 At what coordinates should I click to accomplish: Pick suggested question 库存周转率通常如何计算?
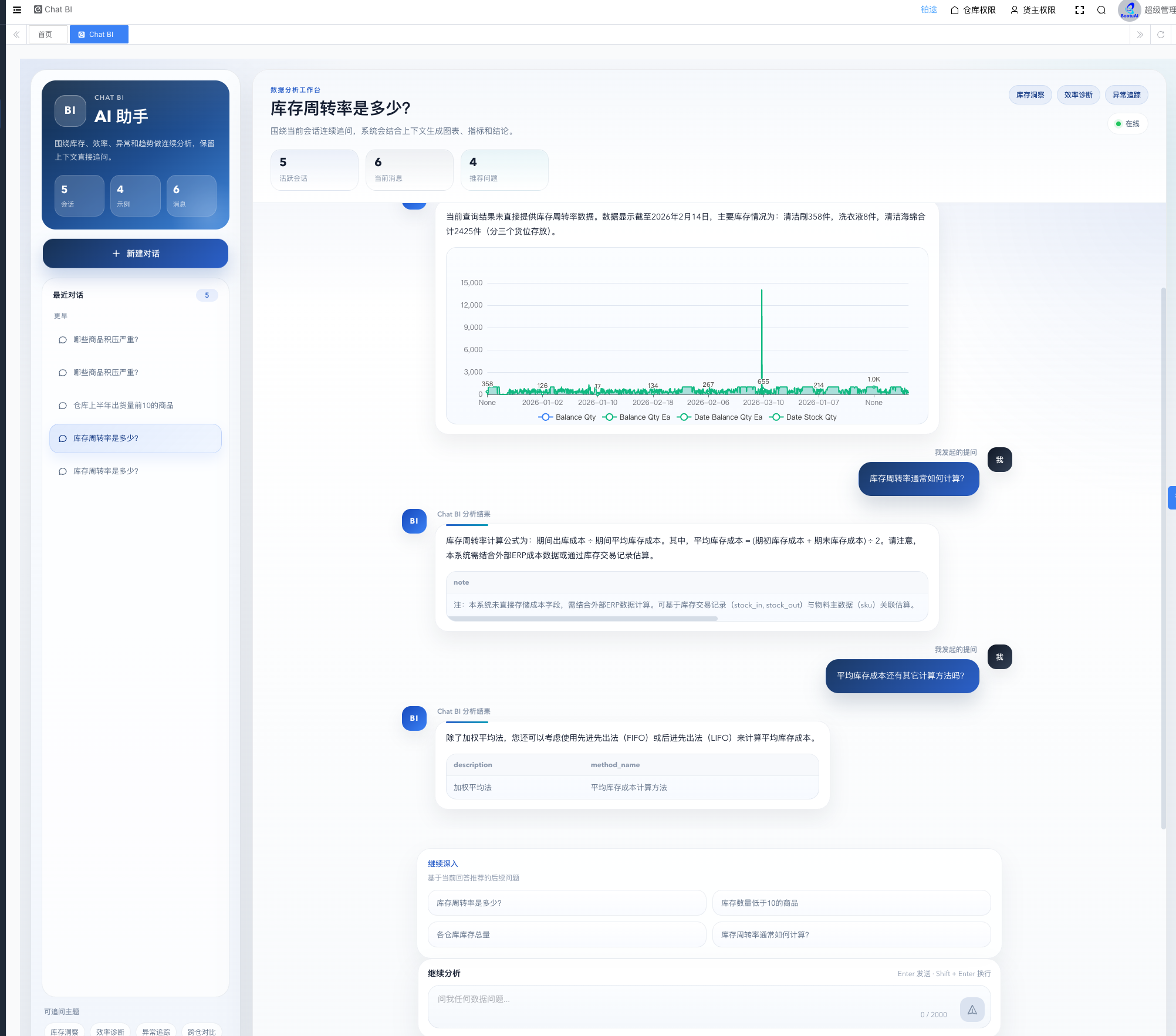pyautogui.click(x=851, y=935)
